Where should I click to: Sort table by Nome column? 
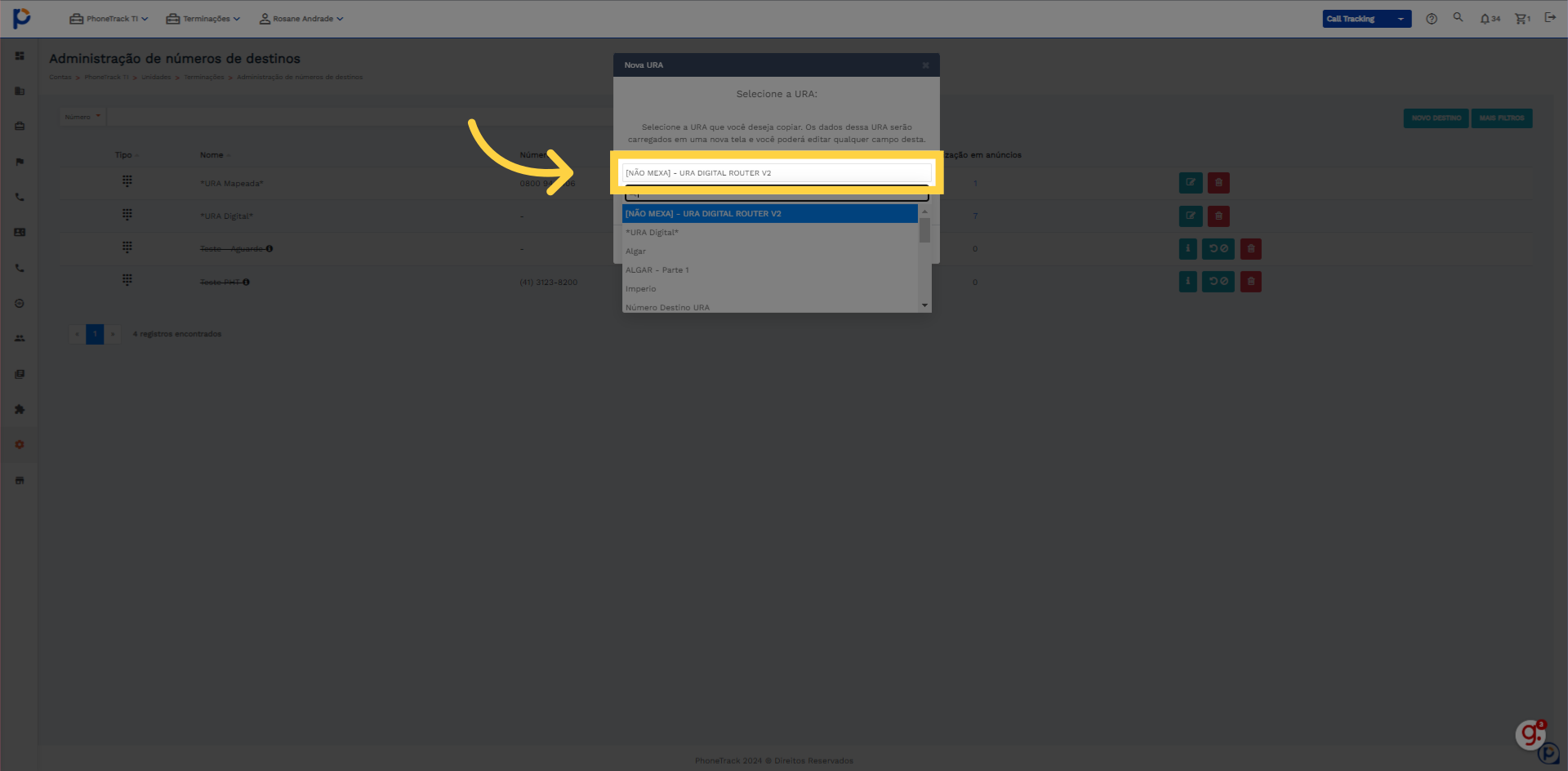[x=215, y=155]
